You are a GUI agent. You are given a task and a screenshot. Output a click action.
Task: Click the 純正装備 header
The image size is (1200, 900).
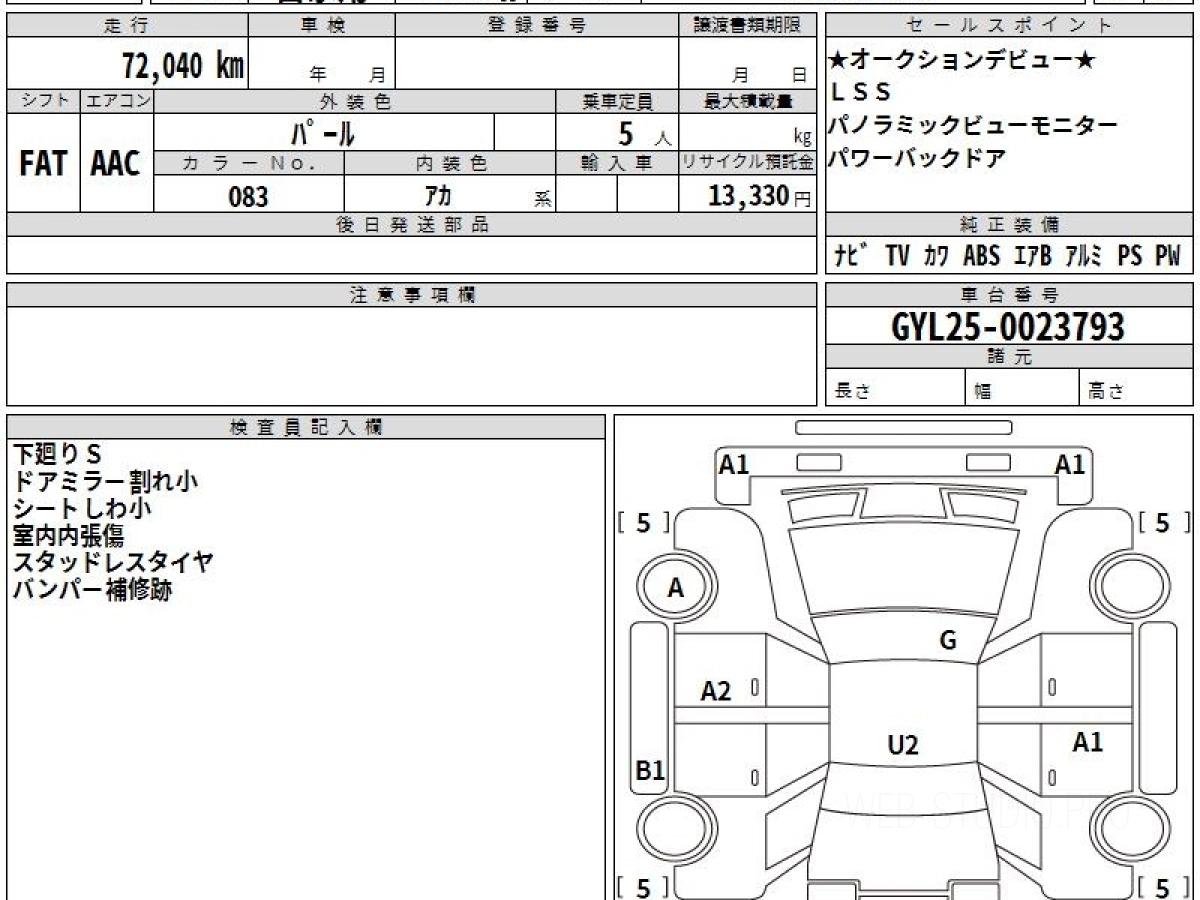coord(1009,225)
